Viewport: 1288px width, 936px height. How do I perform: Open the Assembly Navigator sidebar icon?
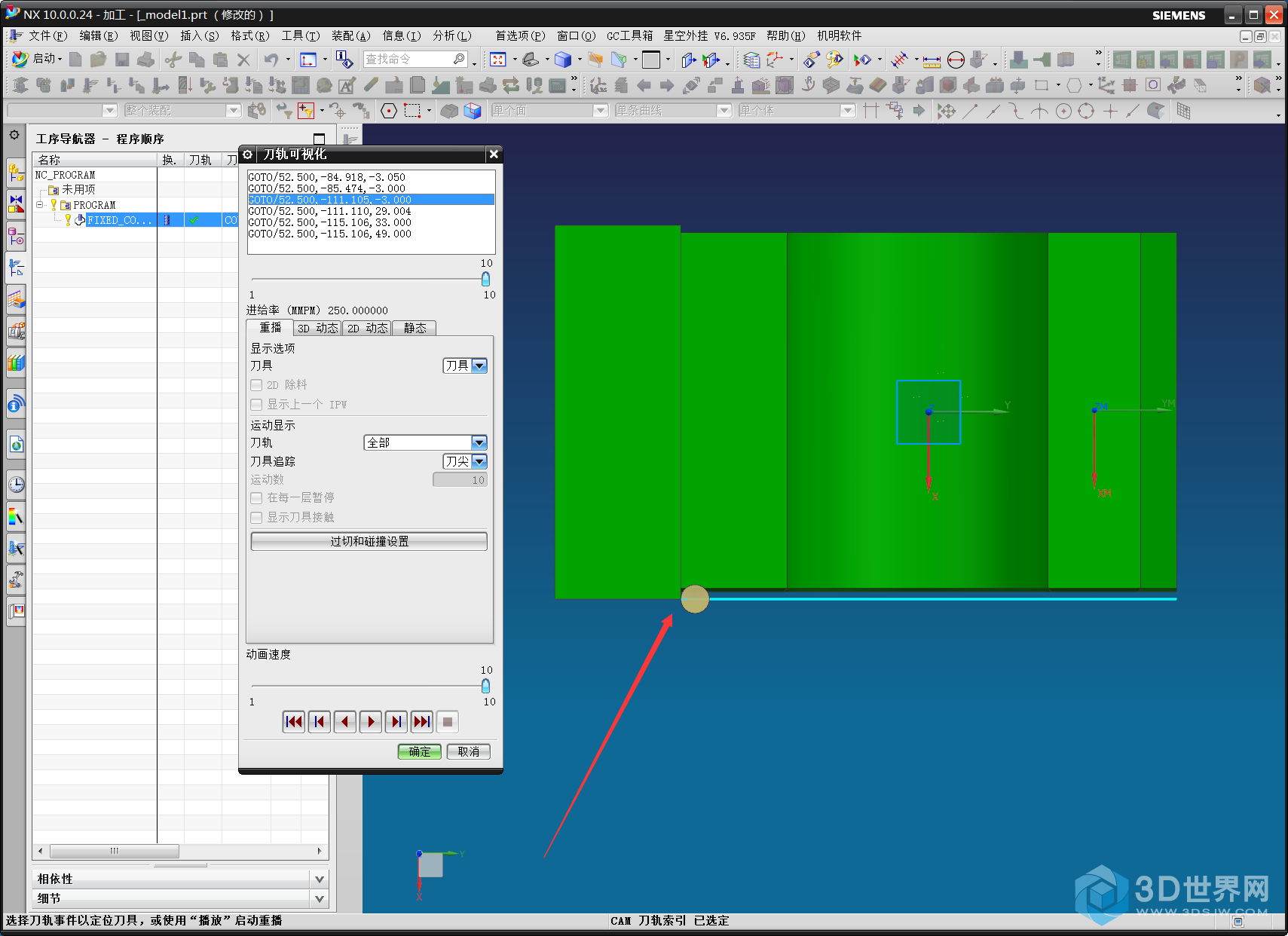16,173
